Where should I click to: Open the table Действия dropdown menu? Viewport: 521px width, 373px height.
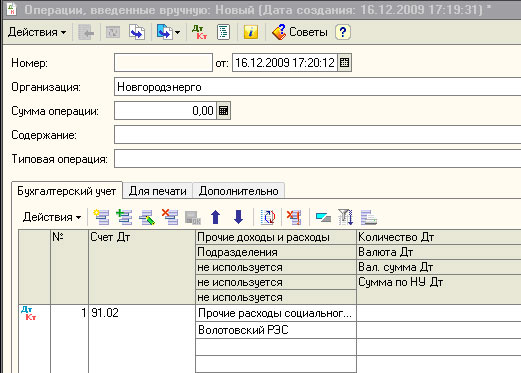click(52, 217)
